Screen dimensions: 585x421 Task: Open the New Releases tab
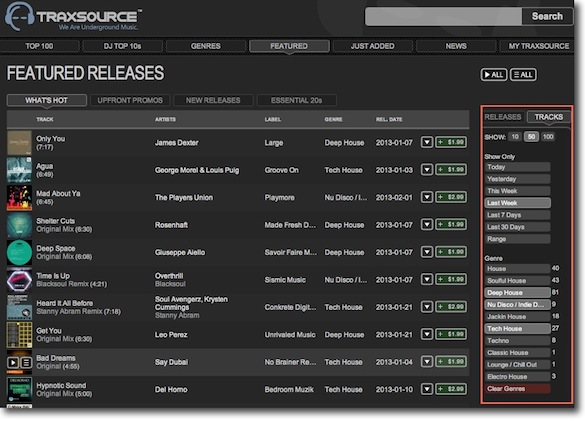tap(213, 100)
